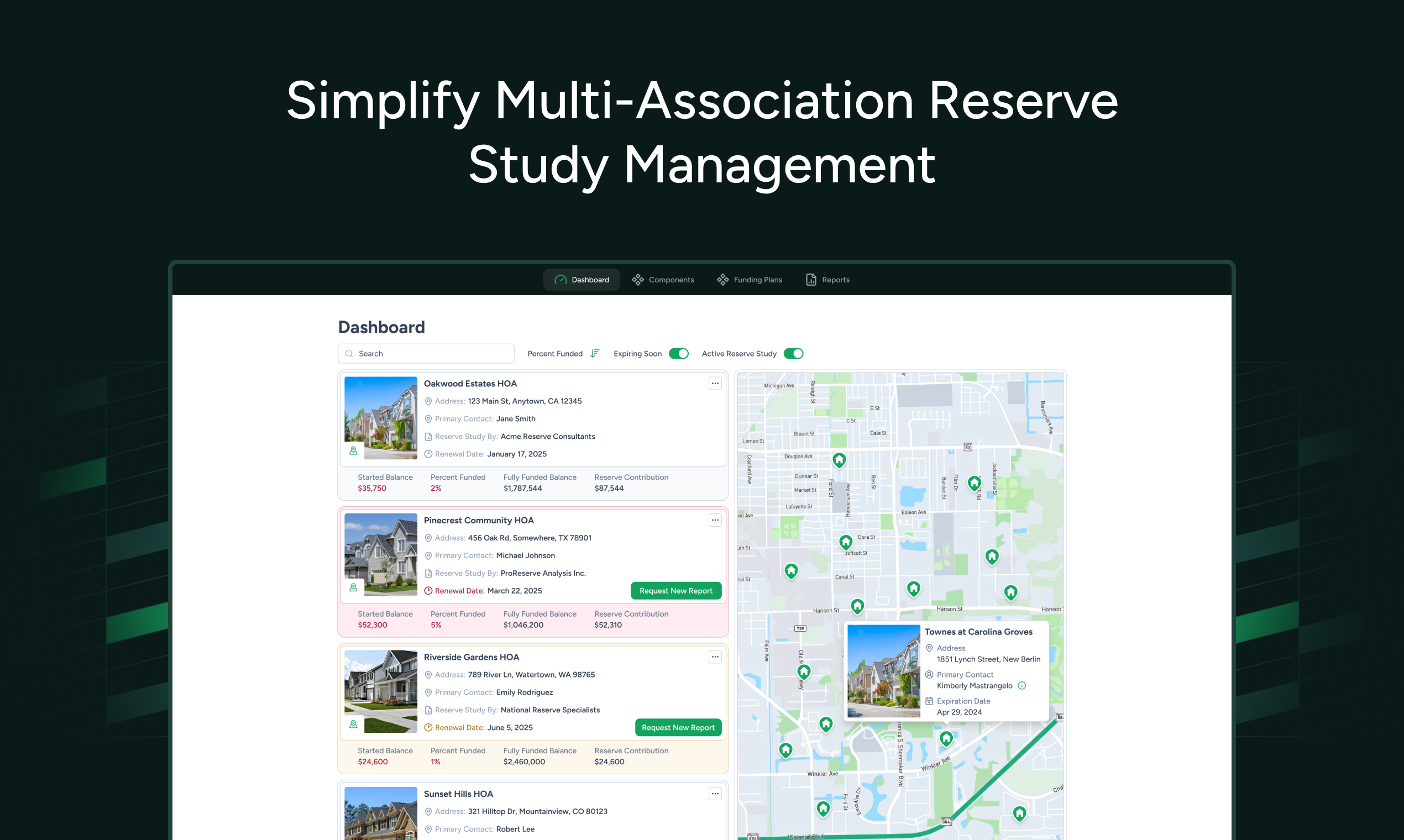Click the Townes at Carolina Groves popup photo
This screenshot has width=1404, height=840.
(x=884, y=671)
